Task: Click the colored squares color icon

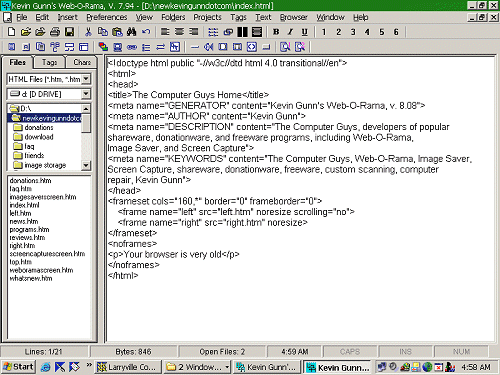Action: tap(103, 47)
